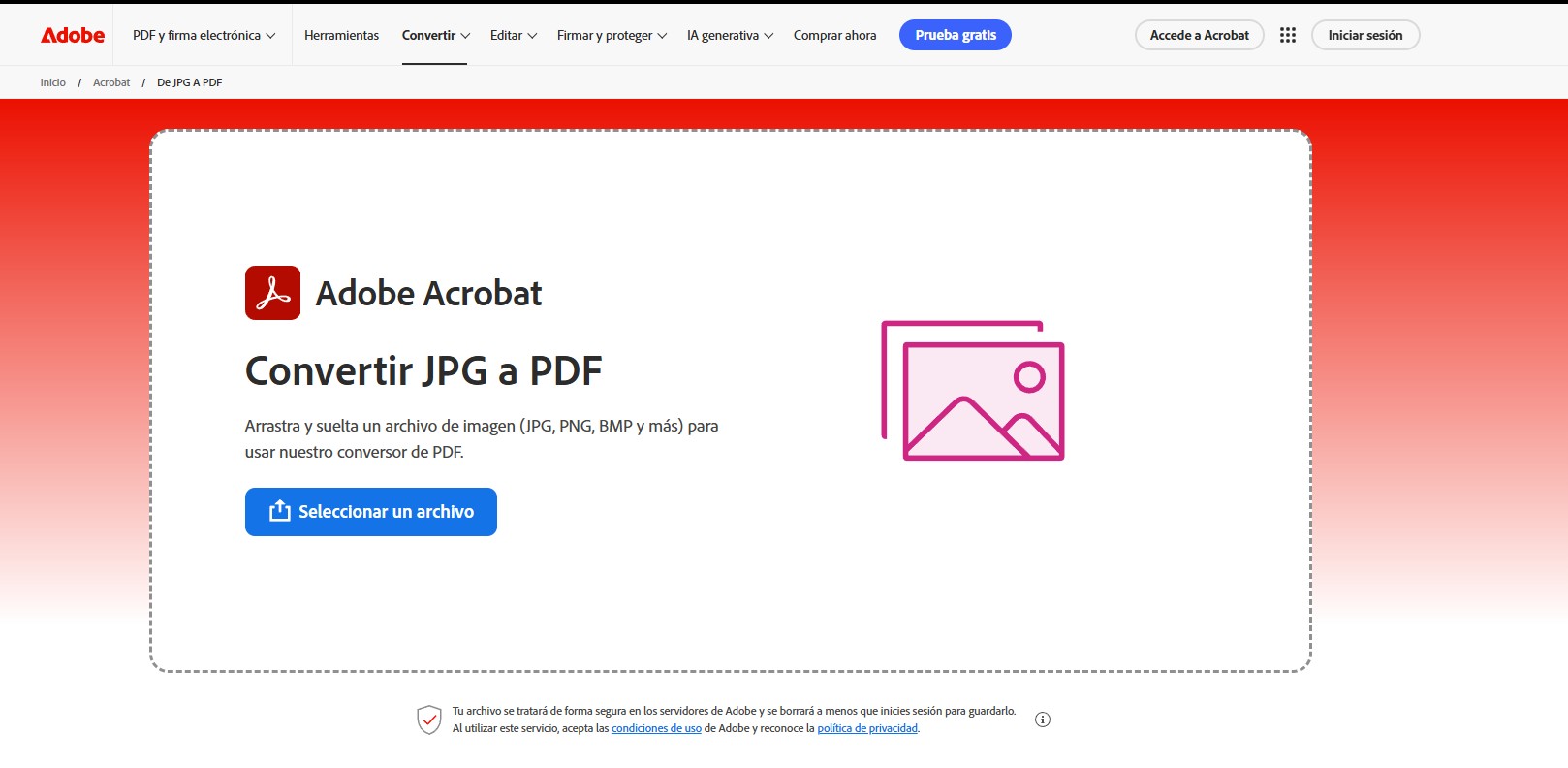Image resolution: width=1568 pixels, height=768 pixels.
Task: Expand Firmar y proteger menu
Action: (x=612, y=35)
